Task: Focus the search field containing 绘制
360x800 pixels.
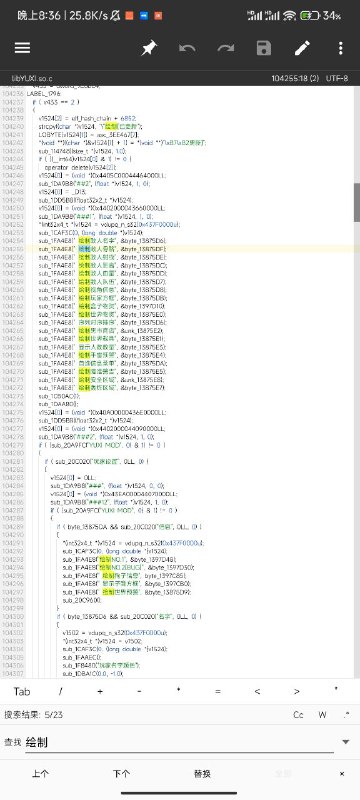Action: [x=179, y=742]
